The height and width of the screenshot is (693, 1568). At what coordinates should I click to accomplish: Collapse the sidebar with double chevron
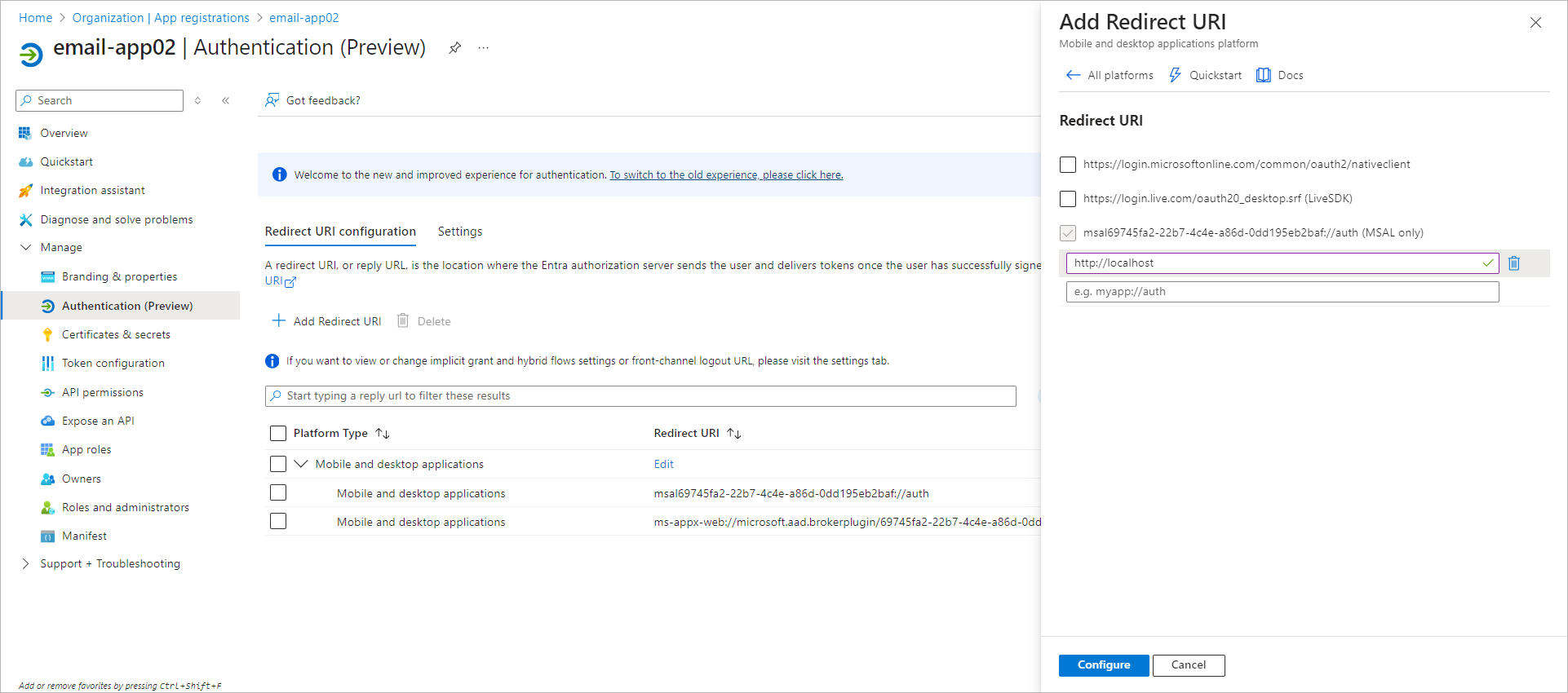pyautogui.click(x=225, y=100)
